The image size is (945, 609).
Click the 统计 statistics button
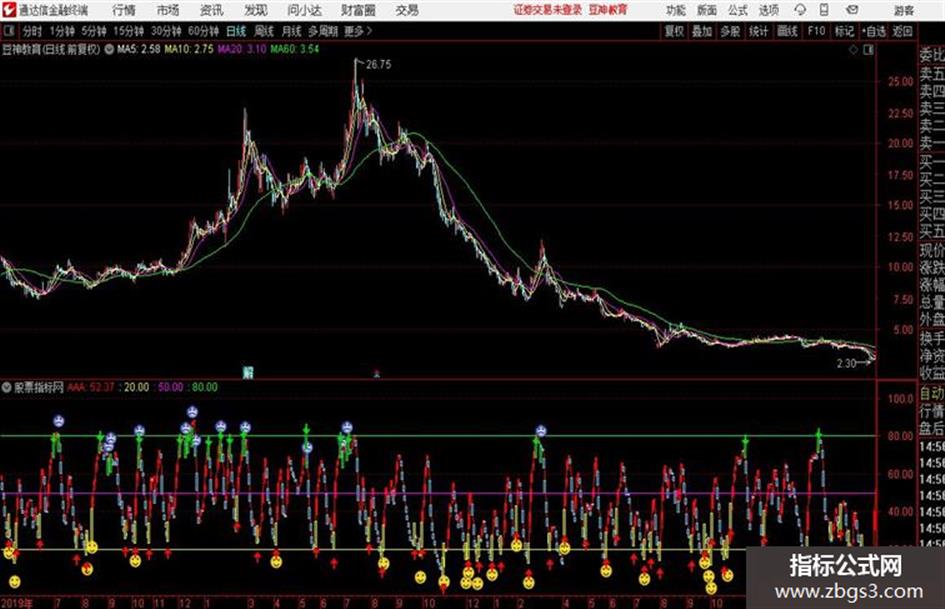coord(759,31)
